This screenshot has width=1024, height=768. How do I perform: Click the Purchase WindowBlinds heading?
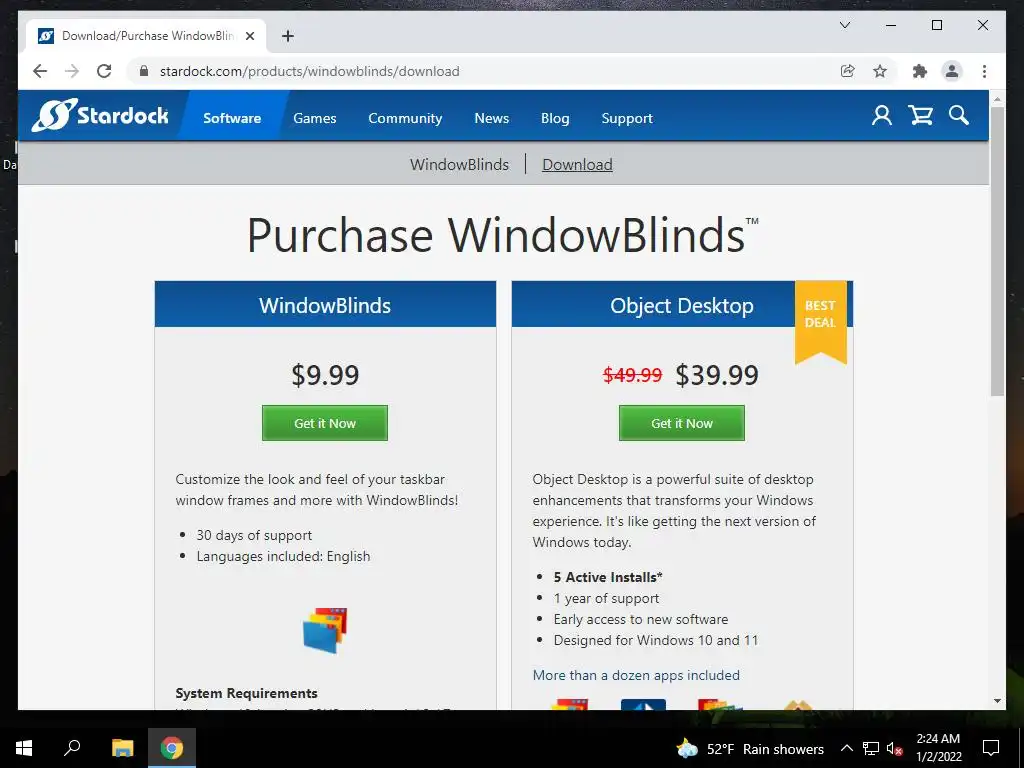tap(503, 234)
